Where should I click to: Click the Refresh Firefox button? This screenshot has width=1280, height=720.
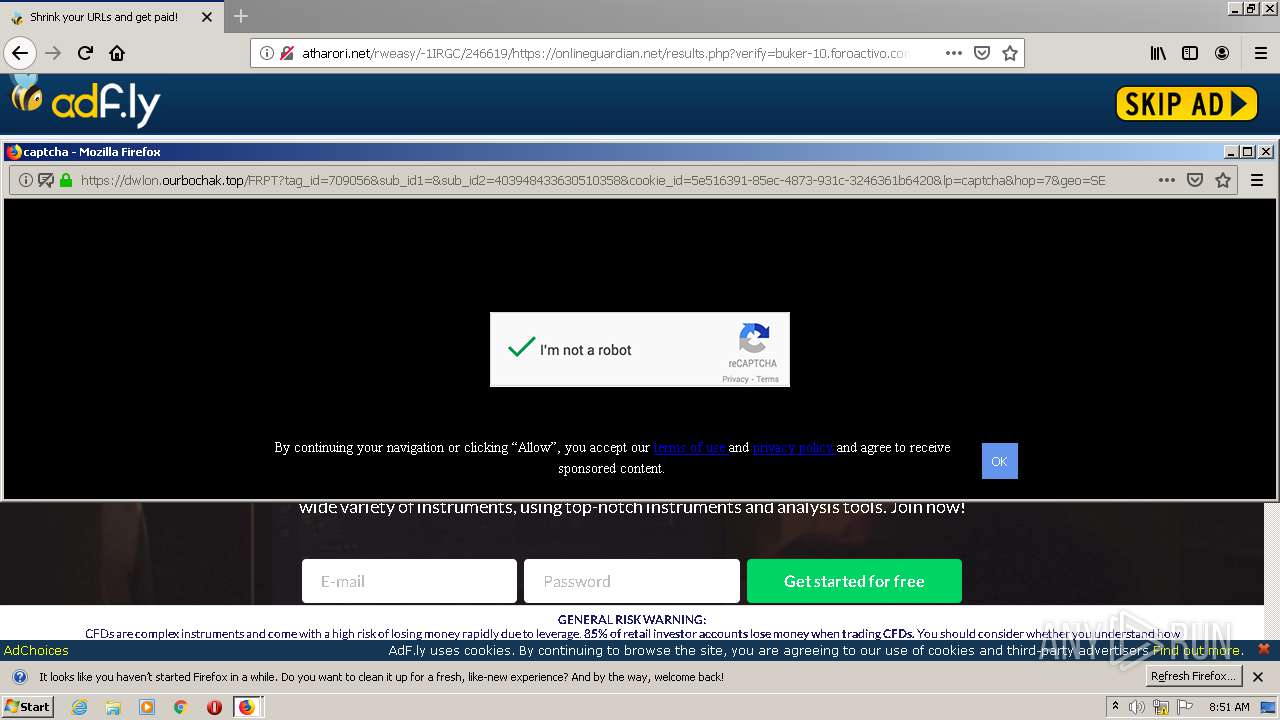tap(1194, 676)
